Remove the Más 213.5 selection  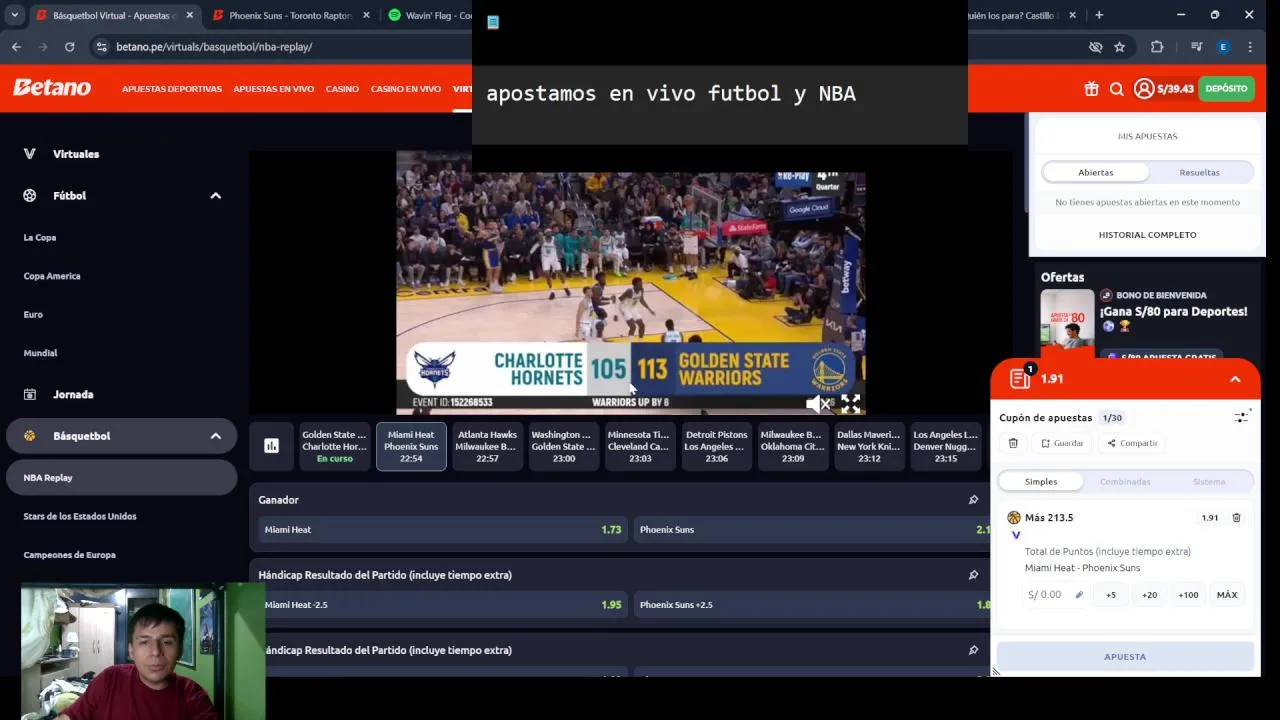point(1236,518)
